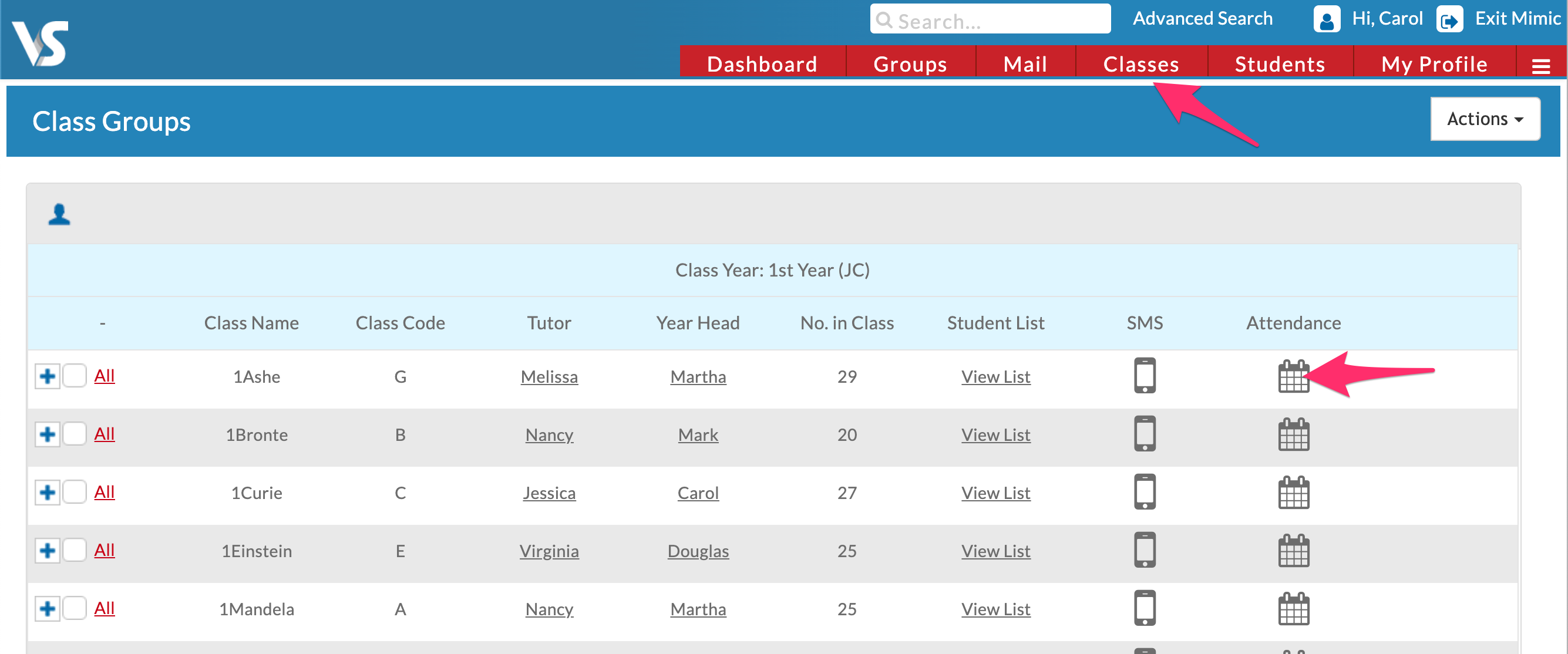
Task: Open the hamburger menu icon
Action: click(1540, 66)
